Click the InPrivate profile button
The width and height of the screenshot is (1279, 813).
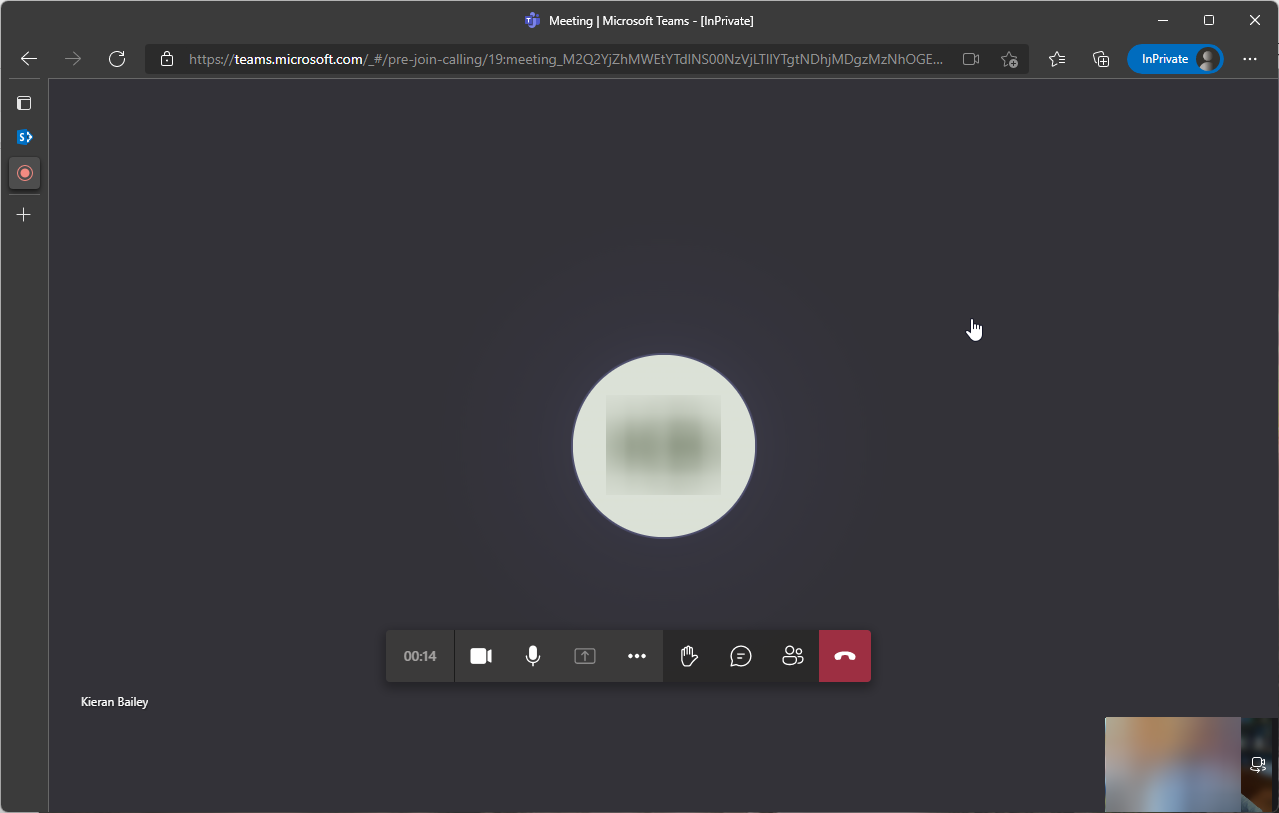(1175, 59)
